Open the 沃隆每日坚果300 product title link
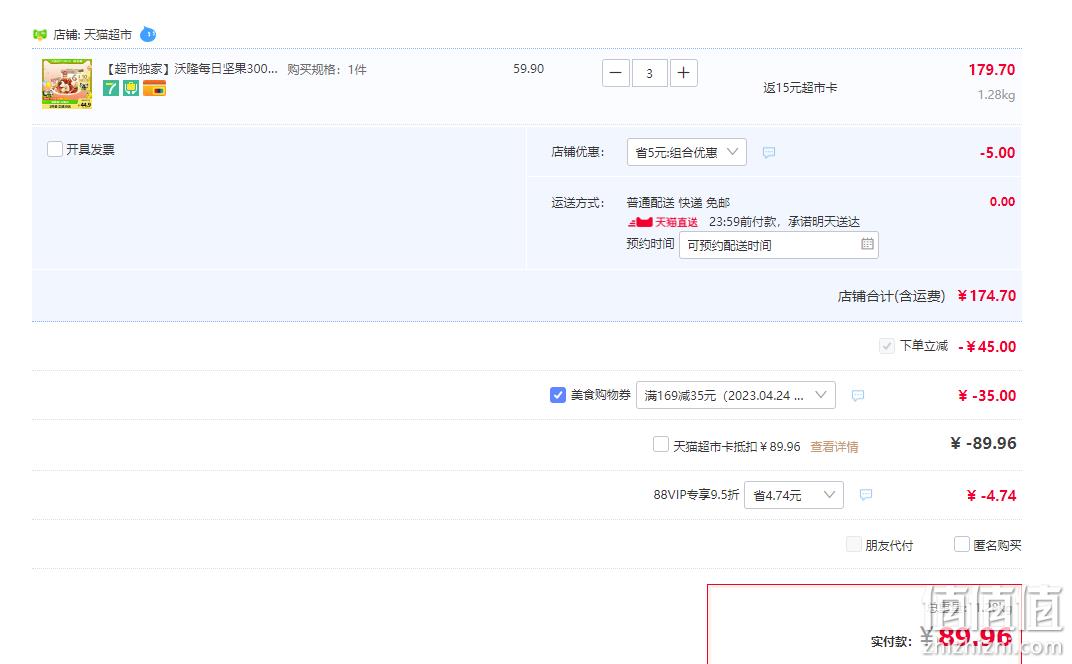The width and height of the screenshot is (1072, 664). (191, 69)
